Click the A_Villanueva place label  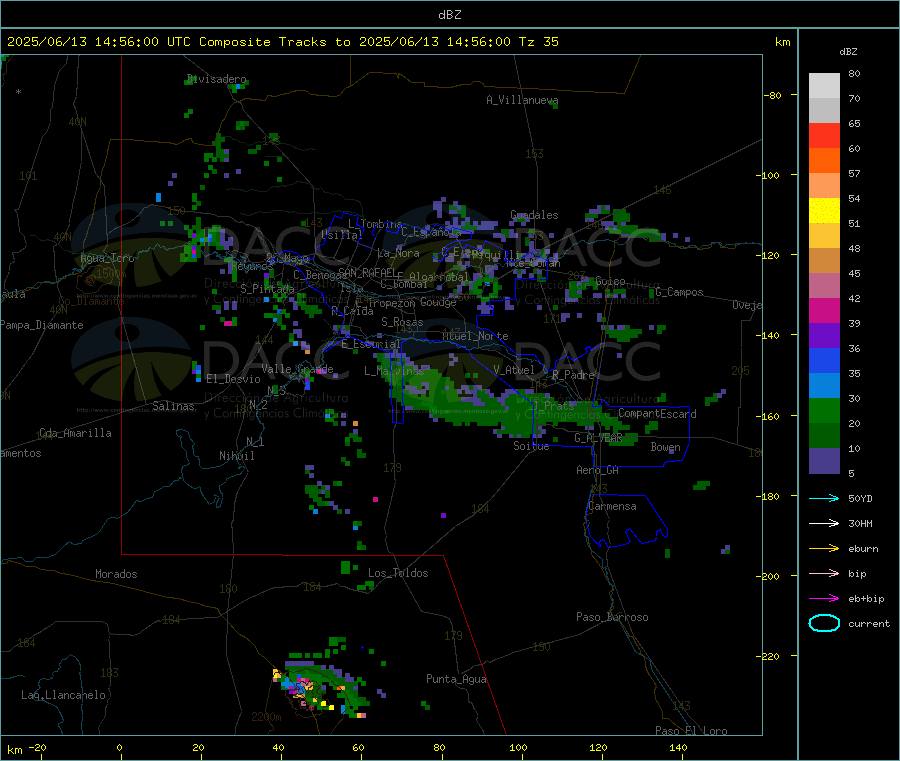pos(522,100)
